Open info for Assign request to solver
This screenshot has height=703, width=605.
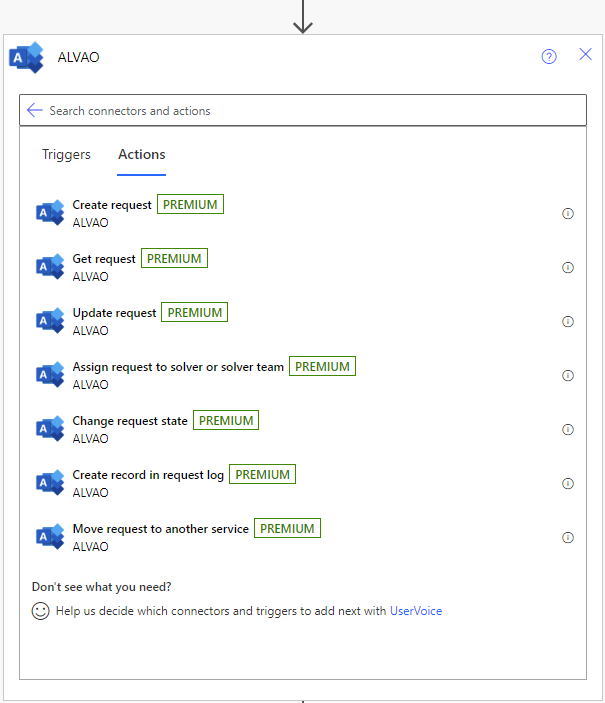click(568, 376)
